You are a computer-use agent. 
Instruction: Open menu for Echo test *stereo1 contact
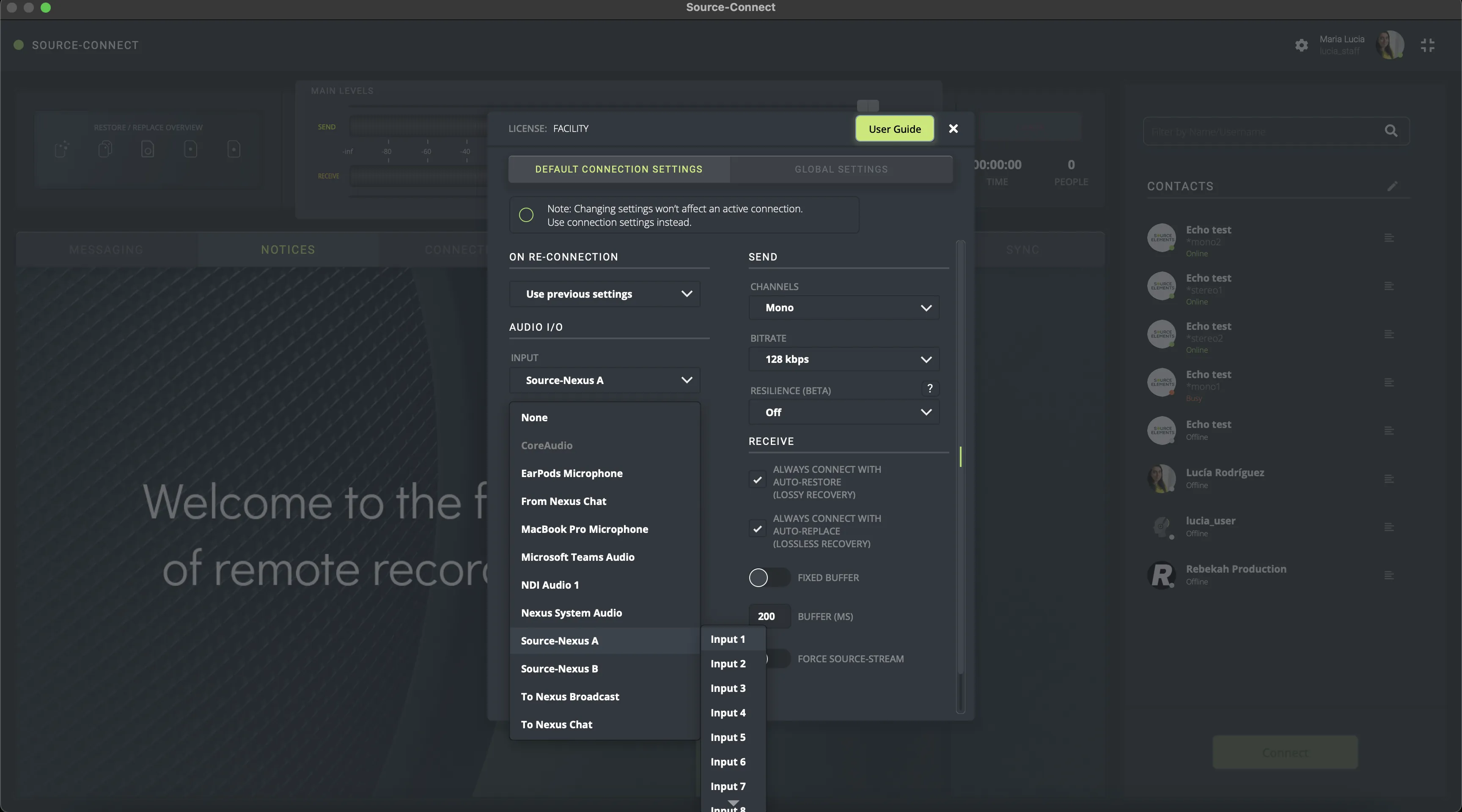click(1389, 286)
